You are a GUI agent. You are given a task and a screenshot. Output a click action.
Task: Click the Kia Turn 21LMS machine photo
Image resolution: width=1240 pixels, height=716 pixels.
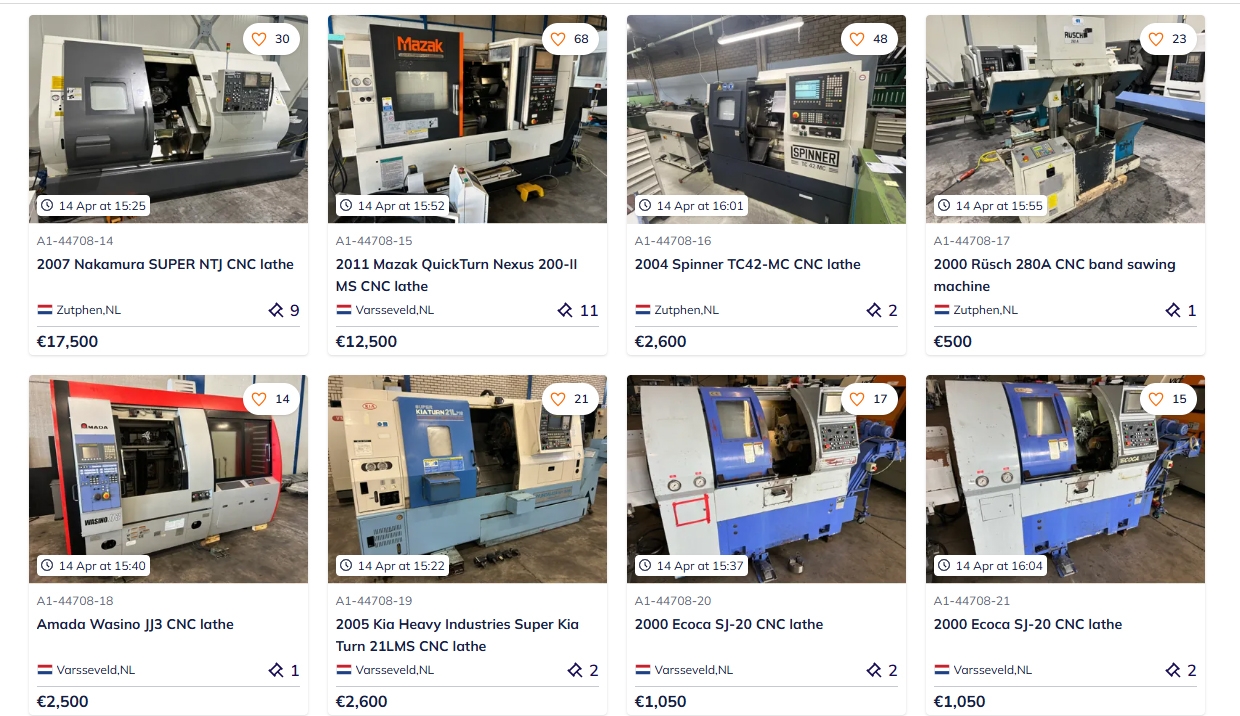[x=467, y=479]
